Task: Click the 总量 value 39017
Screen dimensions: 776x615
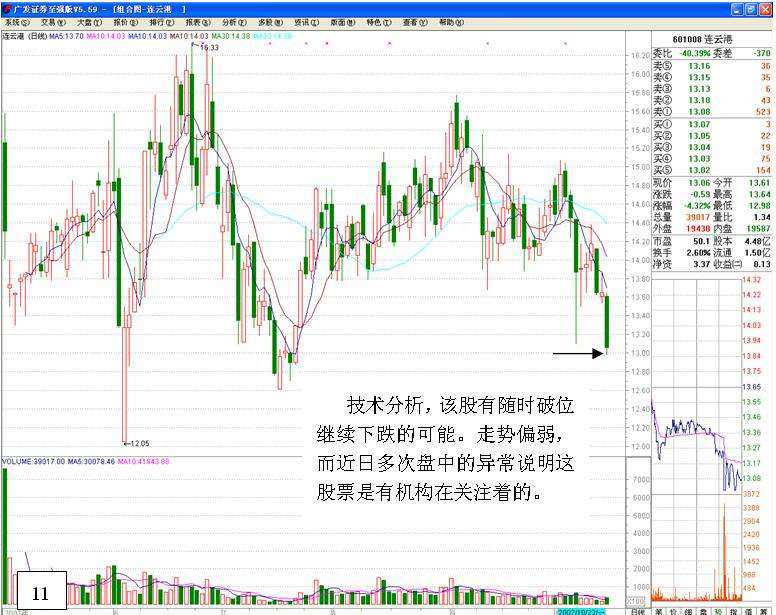Action: coord(698,217)
